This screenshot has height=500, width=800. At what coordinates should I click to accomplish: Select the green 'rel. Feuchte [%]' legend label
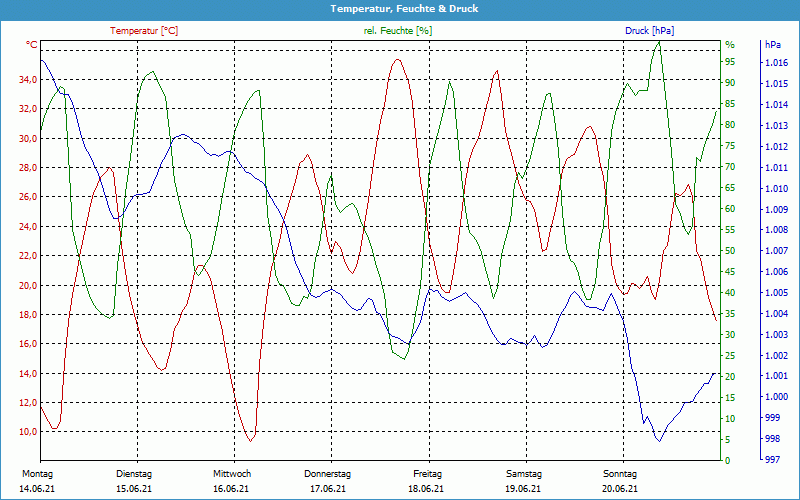click(x=397, y=31)
